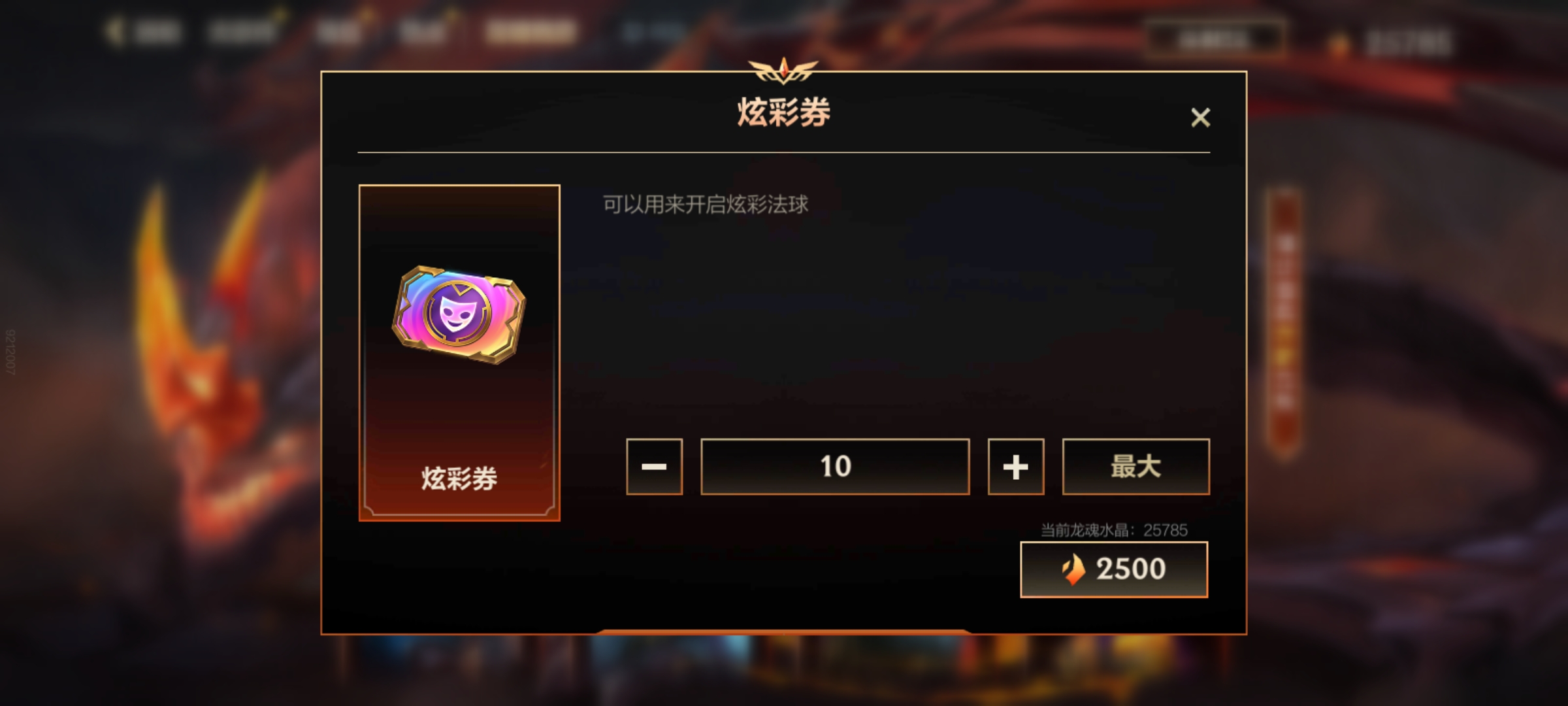1568x706 pixels.
Task: Click the 炫彩券 dialog title text
Action: pyautogui.click(x=783, y=112)
